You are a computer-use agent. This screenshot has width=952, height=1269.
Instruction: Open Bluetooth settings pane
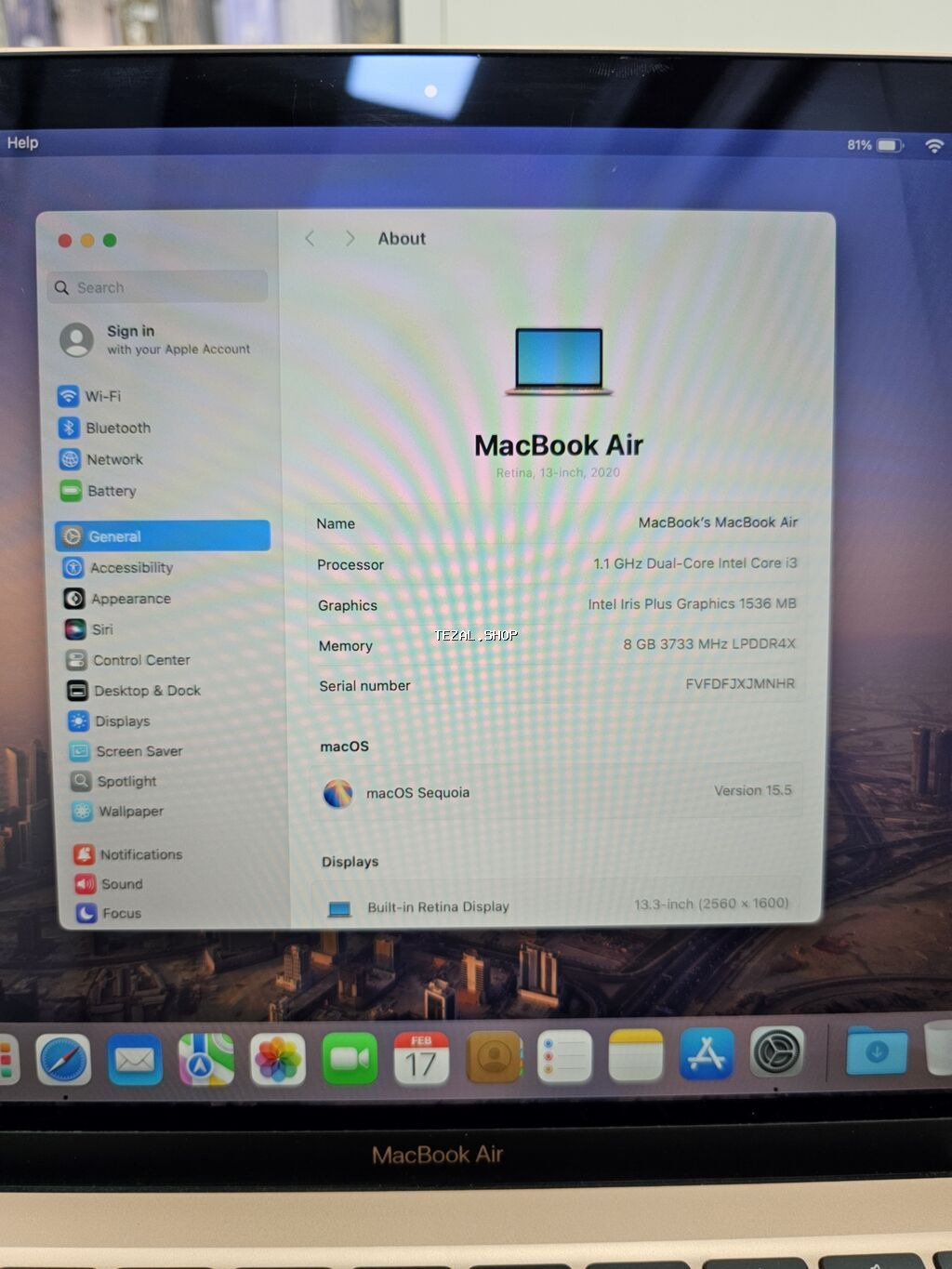117,428
